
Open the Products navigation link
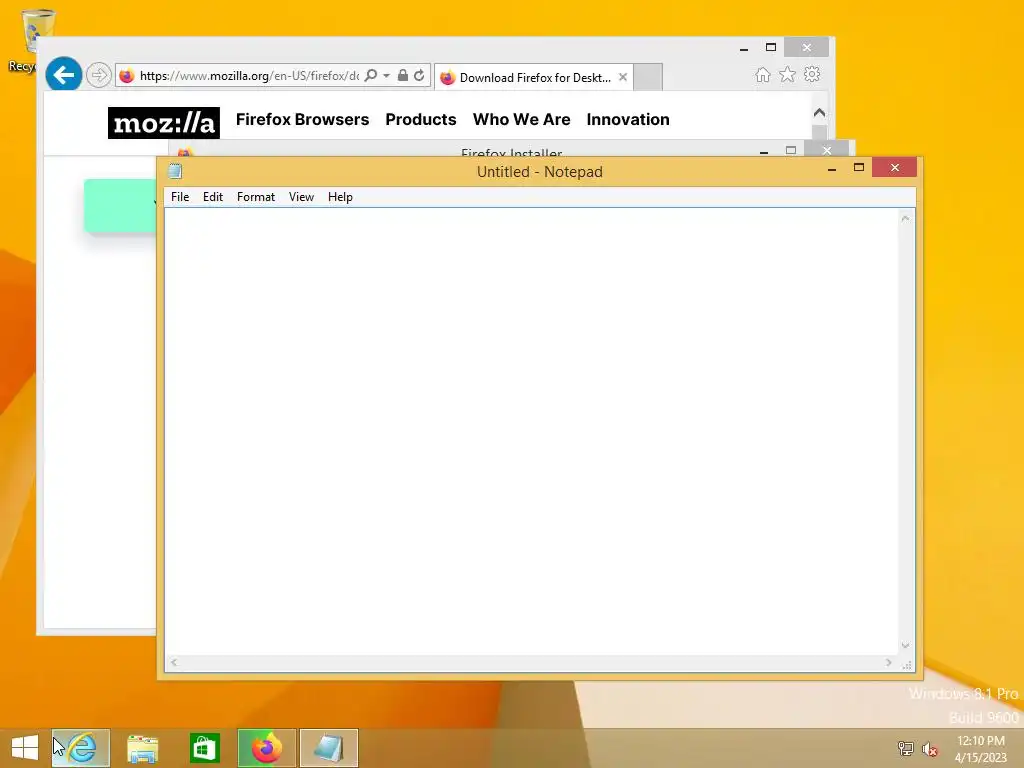coord(421,120)
